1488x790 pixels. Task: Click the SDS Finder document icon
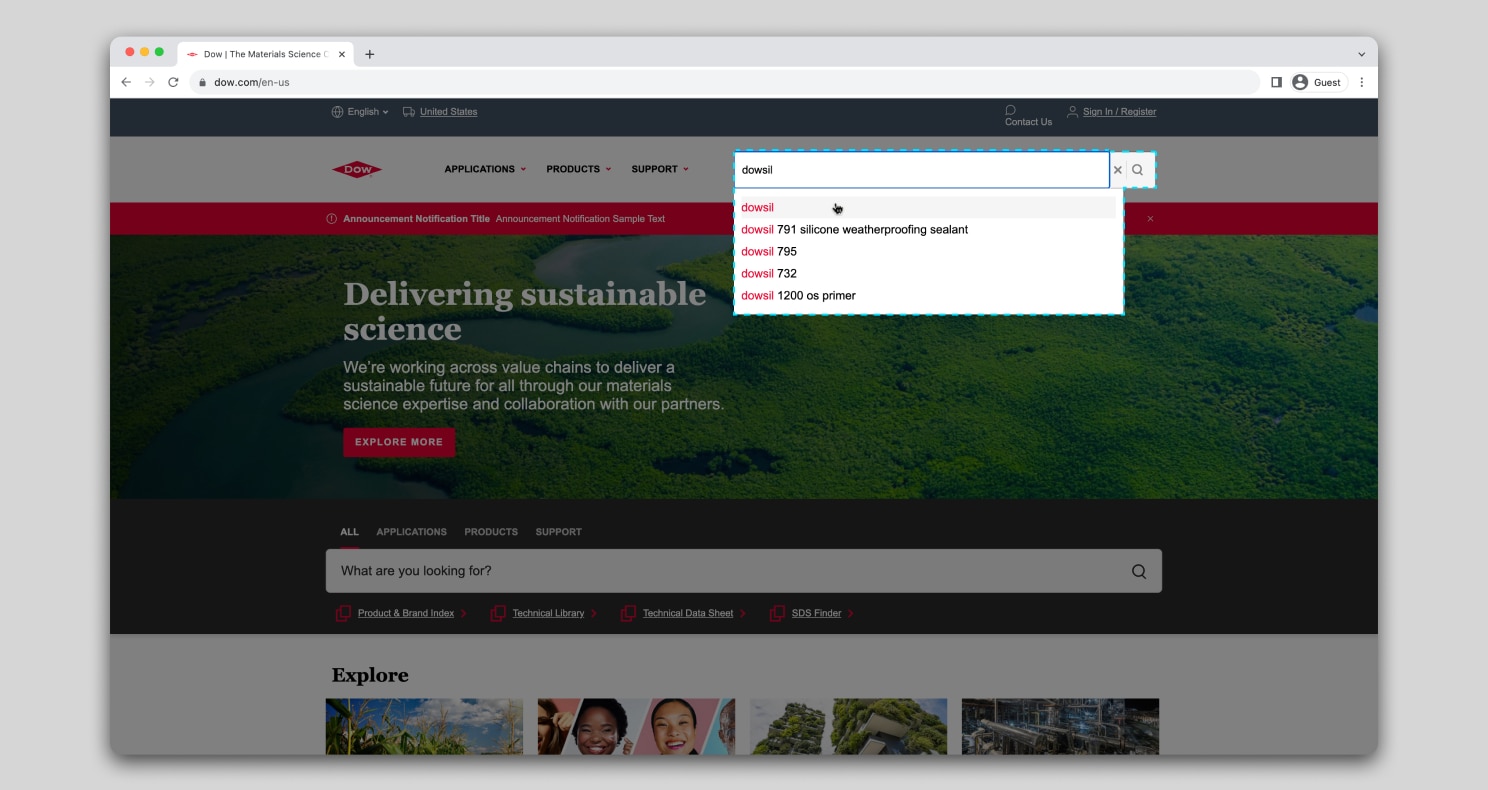[x=776, y=612]
